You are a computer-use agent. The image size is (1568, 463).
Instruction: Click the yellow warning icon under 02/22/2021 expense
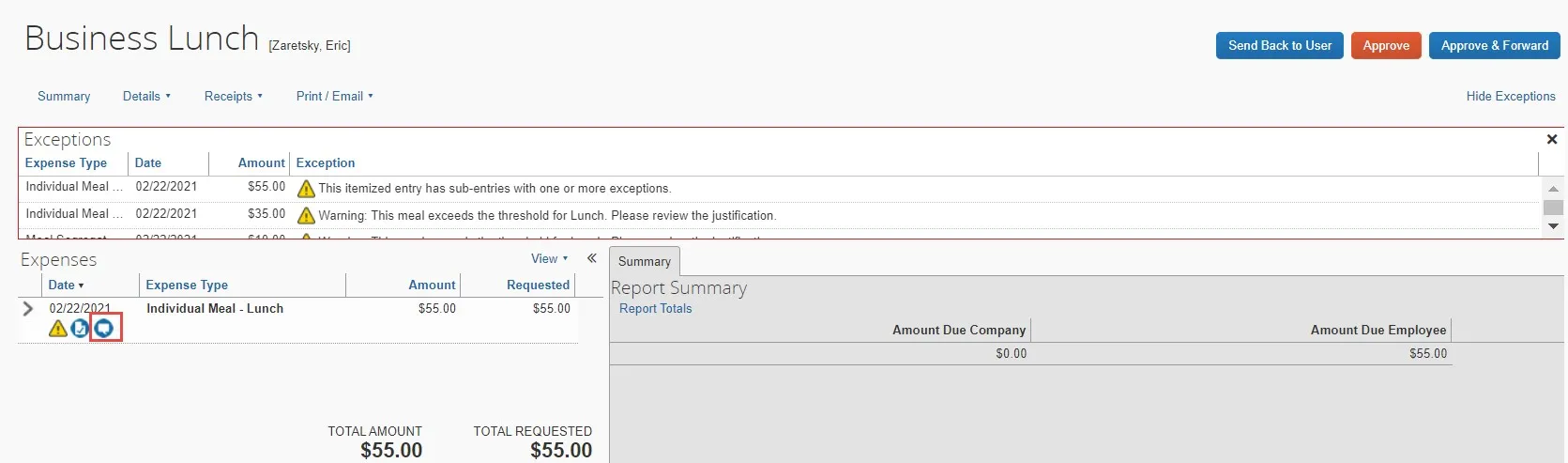click(58, 328)
